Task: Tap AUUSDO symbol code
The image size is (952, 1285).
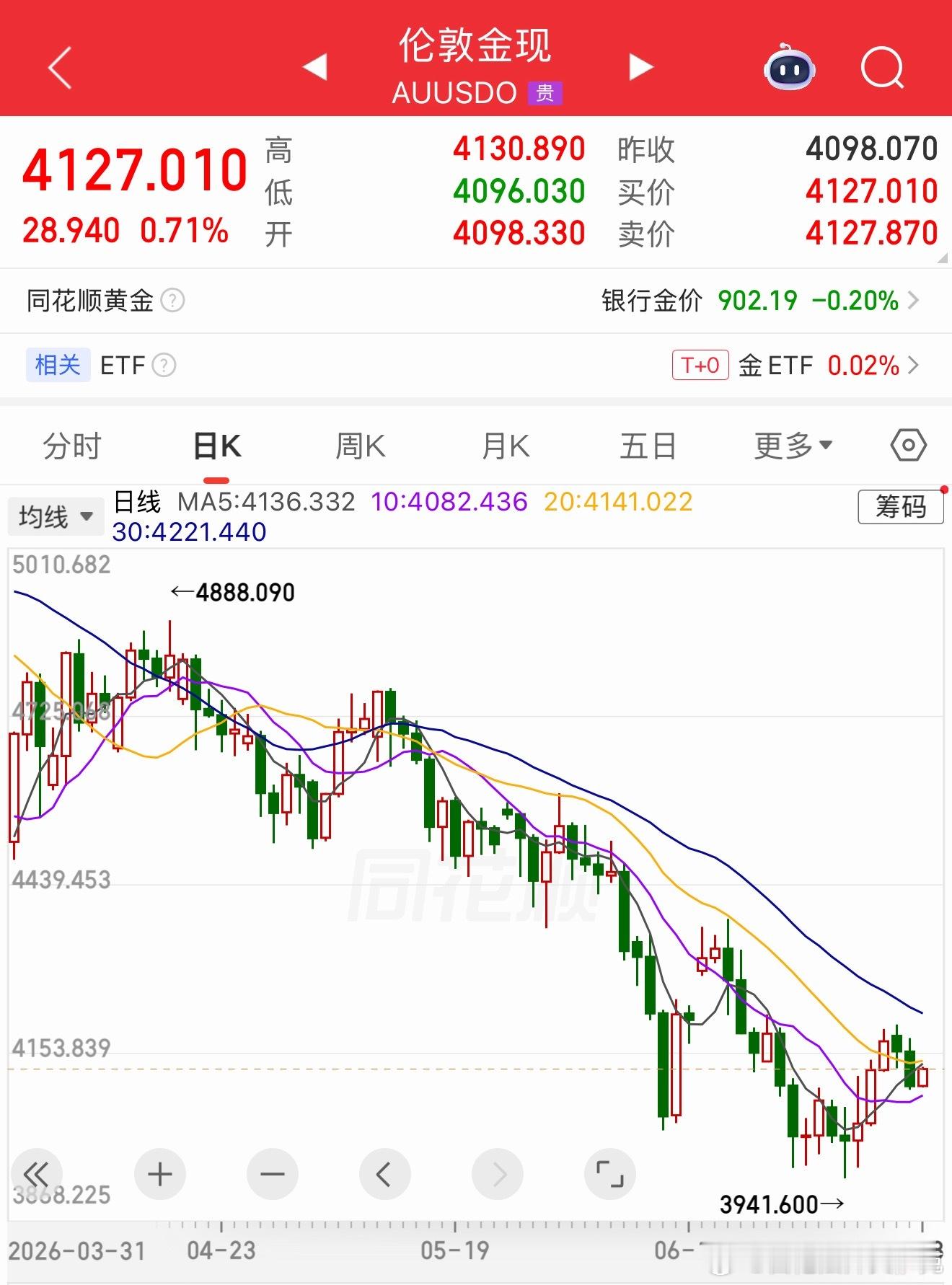Action: tap(454, 93)
